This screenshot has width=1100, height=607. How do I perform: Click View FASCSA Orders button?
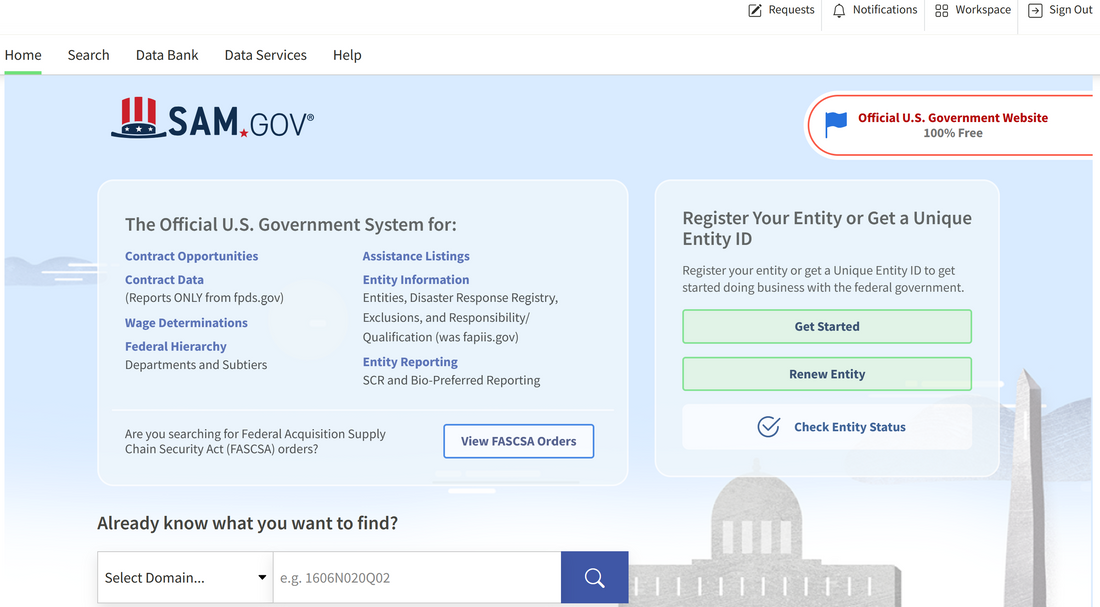(x=518, y=441)
